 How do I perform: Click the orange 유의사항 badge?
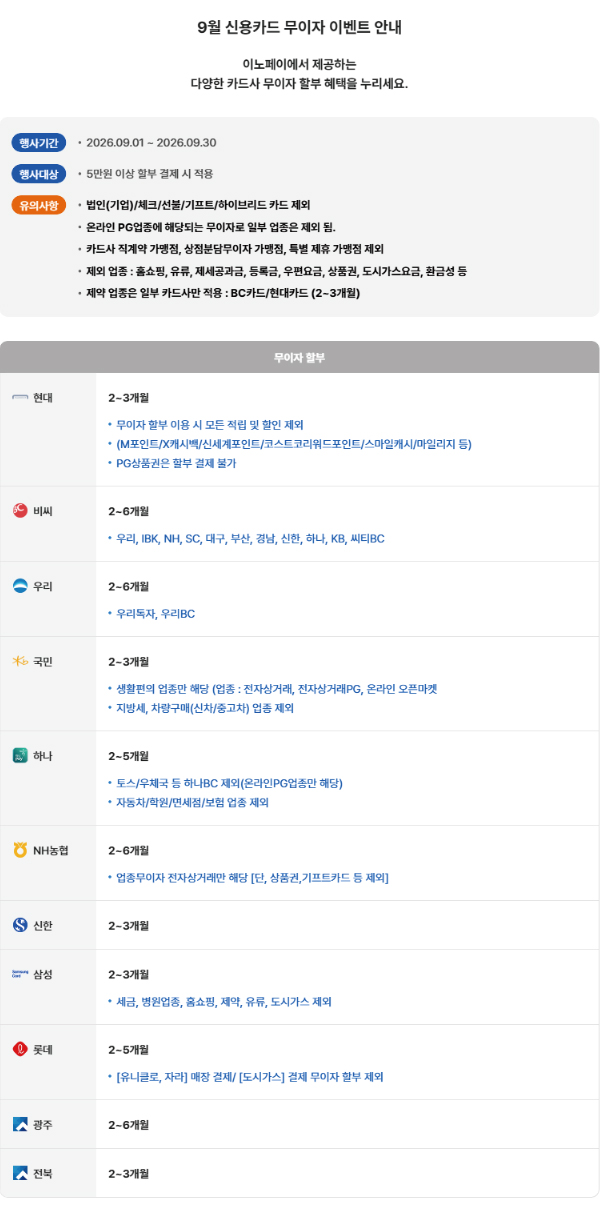[39, 205]
